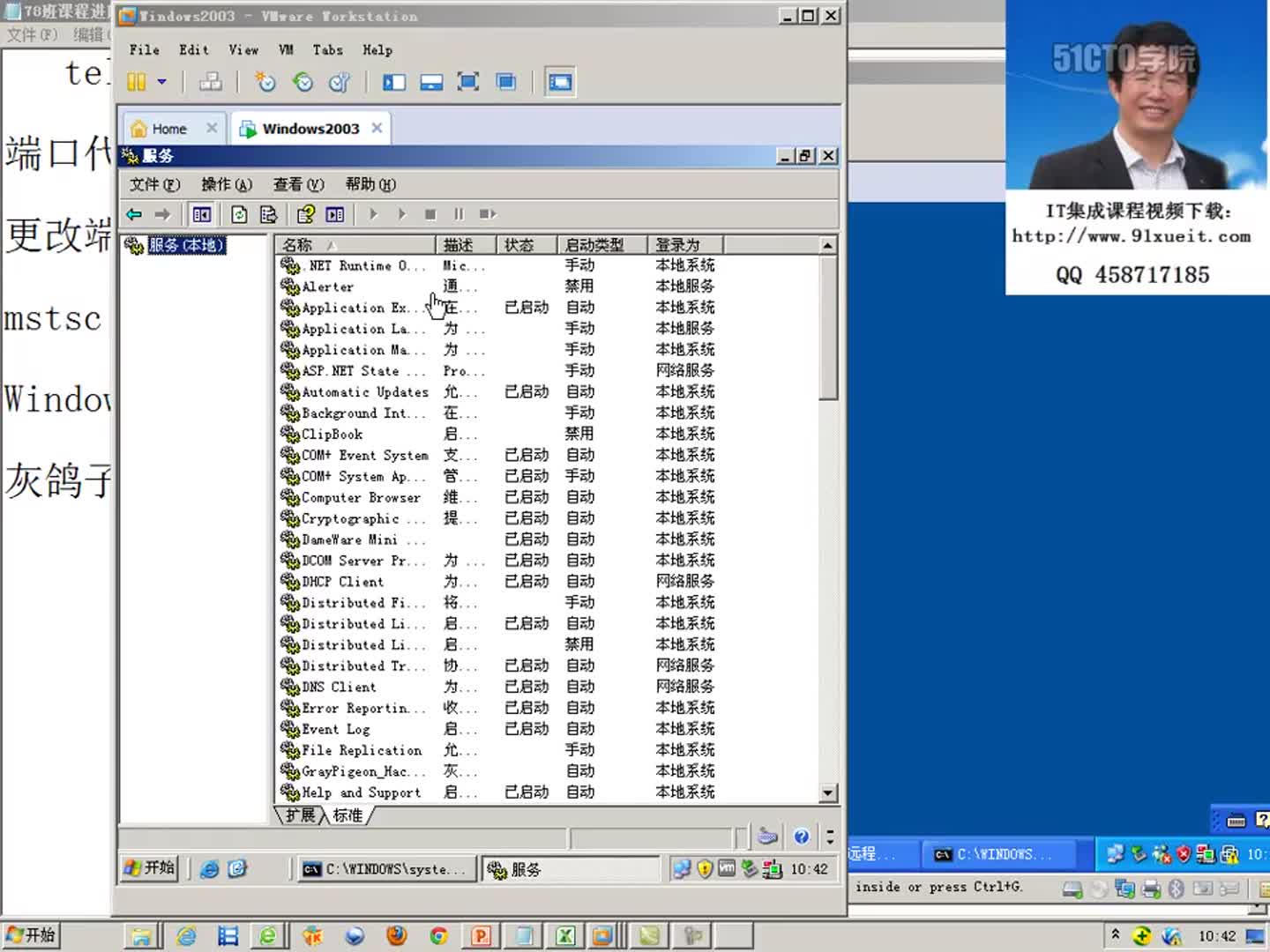Image resolution: width=1270 pixels, height=952 pixels.
Task: Click the VMware thumbnail bar view icon
Action: pyautogui.click(x=431, y=82)
